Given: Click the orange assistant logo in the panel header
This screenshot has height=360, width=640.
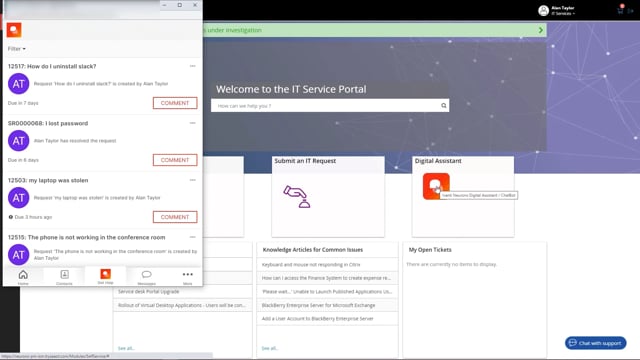Looking at the screenshot, I should point(14,30).
